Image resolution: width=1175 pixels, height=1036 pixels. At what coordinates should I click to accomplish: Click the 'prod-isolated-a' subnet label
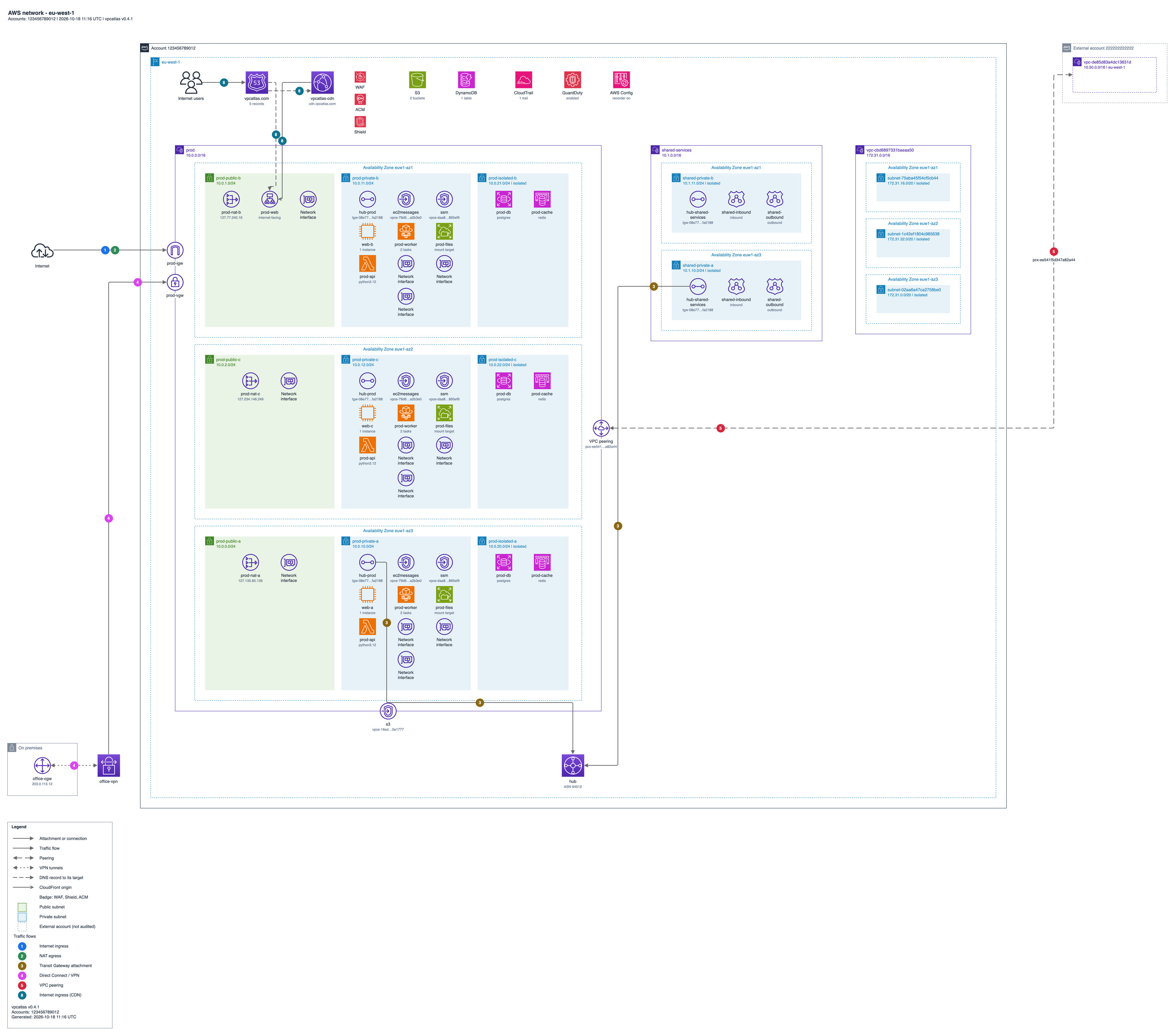[502, 541]
